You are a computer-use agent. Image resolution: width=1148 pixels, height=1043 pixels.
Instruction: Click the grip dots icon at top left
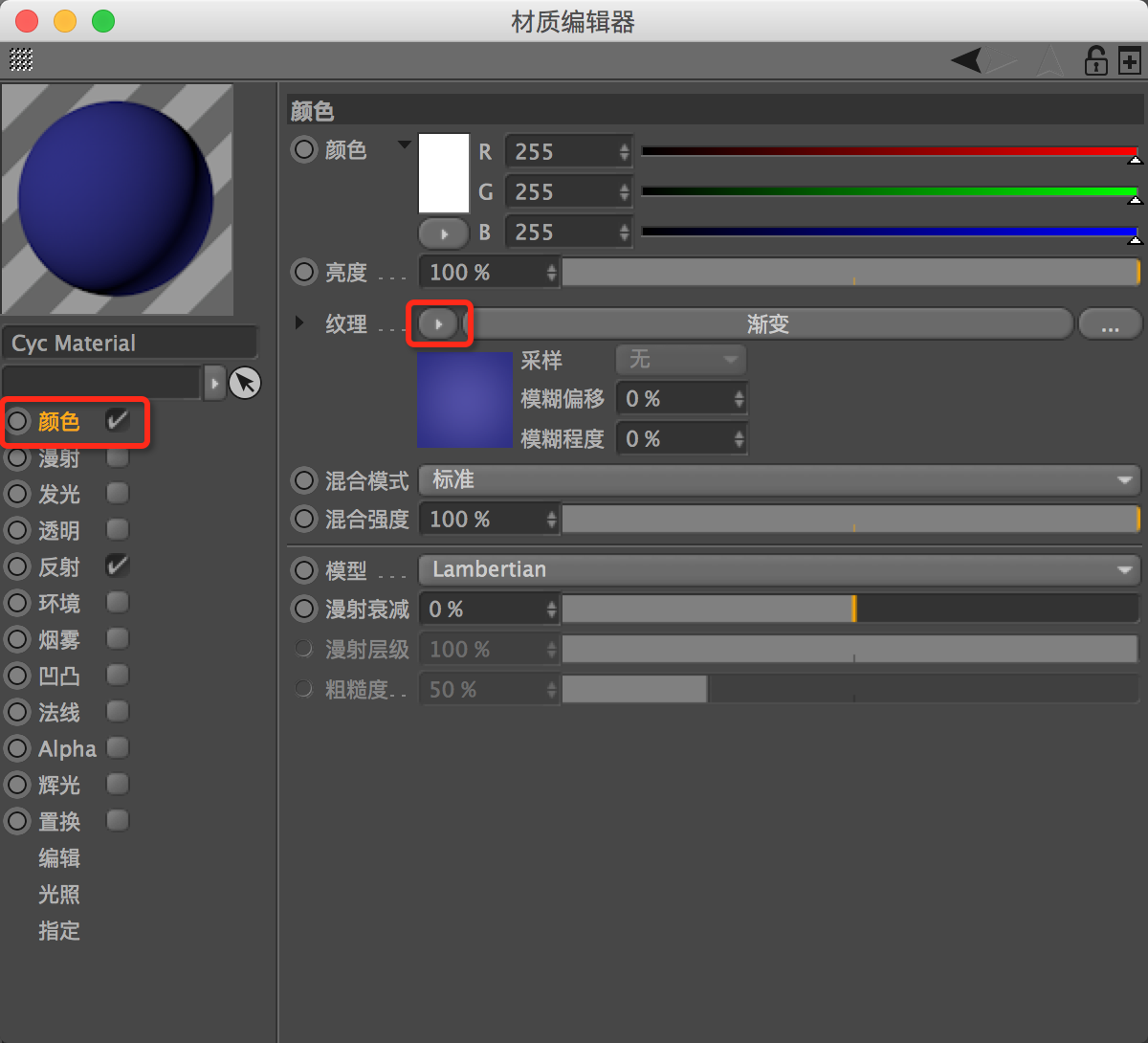[21, 60]
